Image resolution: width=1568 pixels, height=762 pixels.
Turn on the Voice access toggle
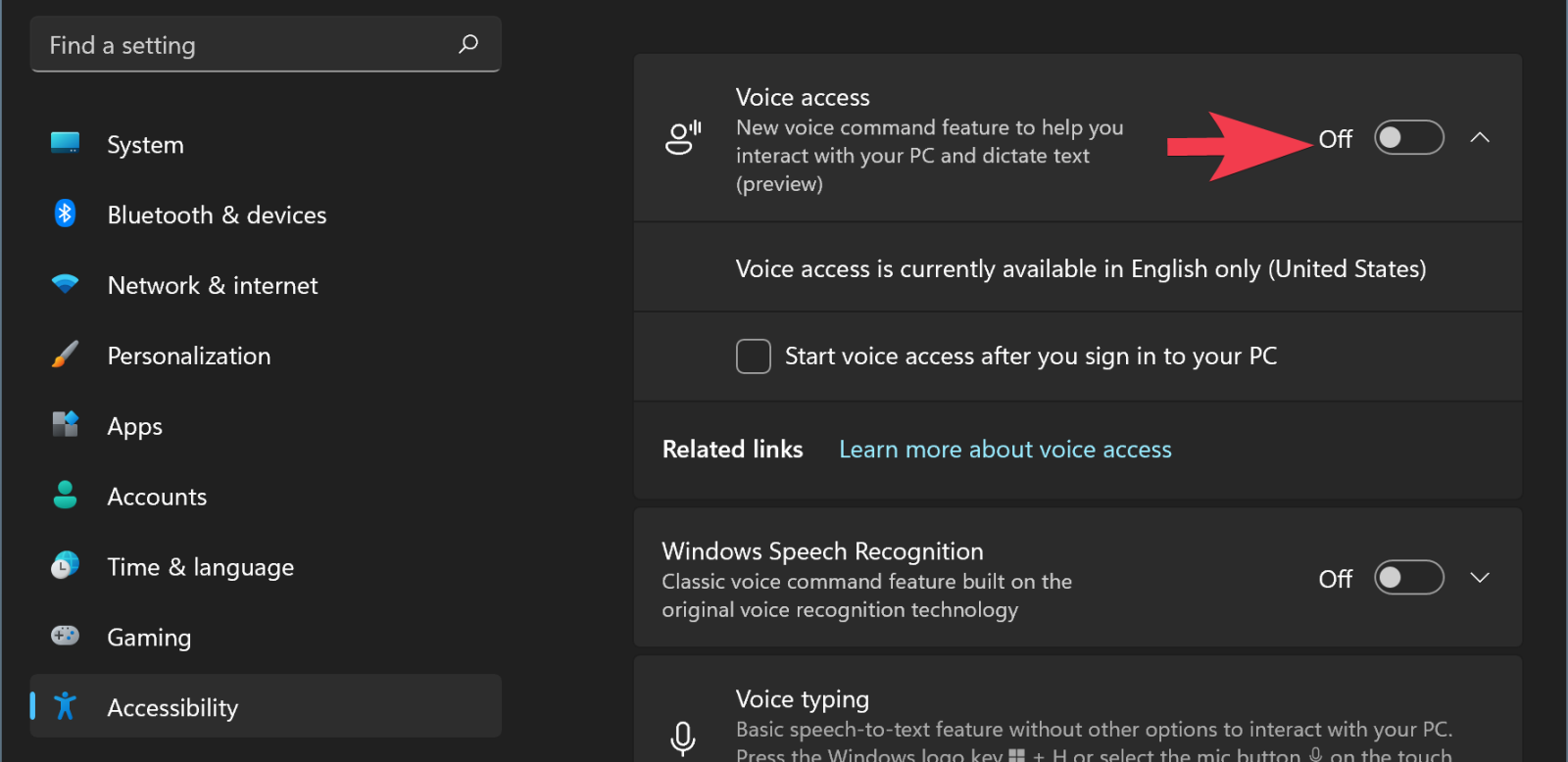coord(1408,138)
